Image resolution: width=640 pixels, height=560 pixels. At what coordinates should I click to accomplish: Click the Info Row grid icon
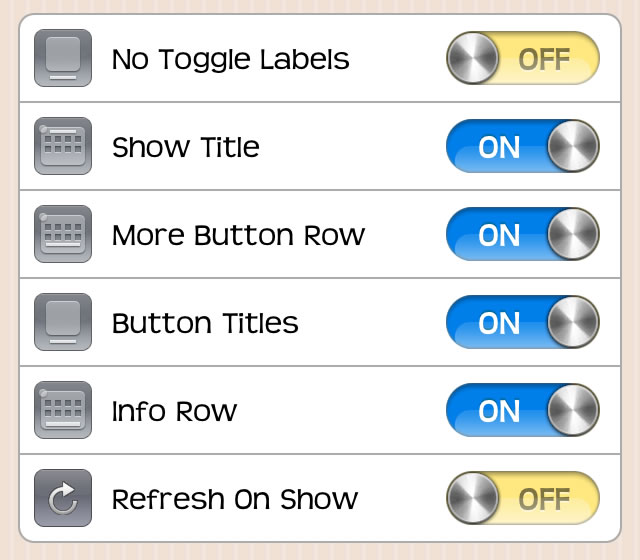coord(63,410)
